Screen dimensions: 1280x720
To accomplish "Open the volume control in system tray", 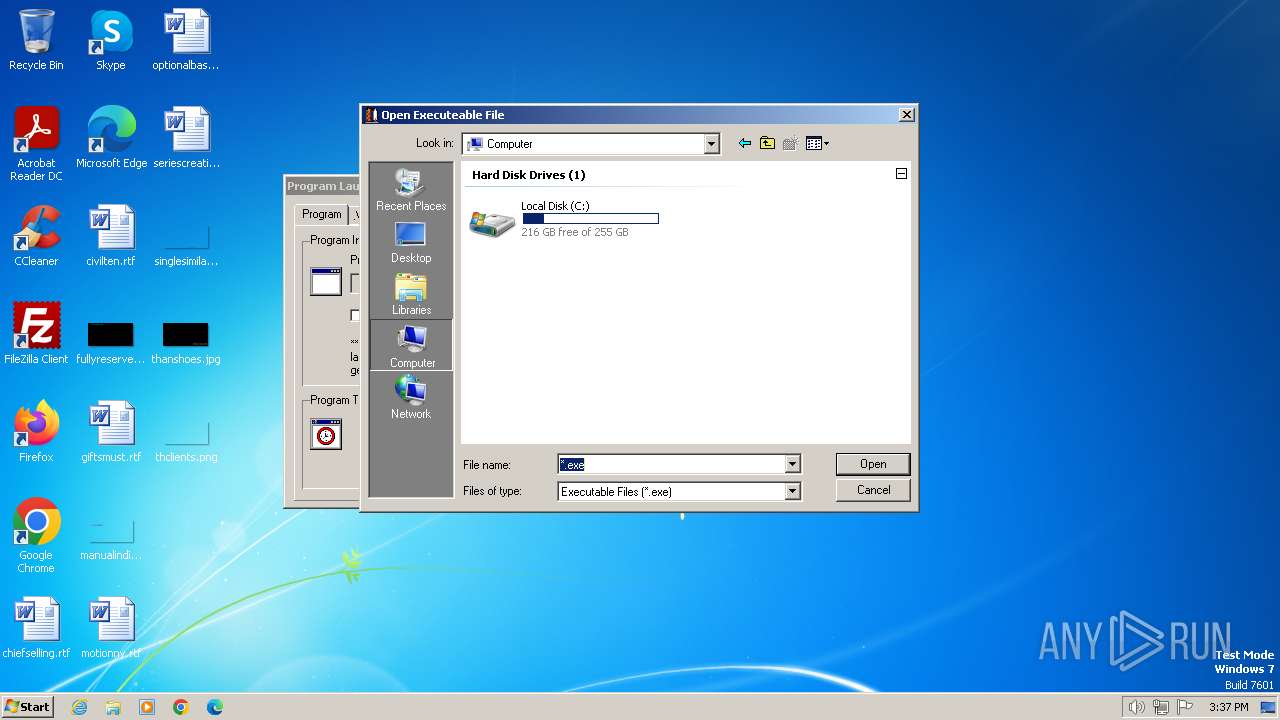I will click(x=1136, y=707).
